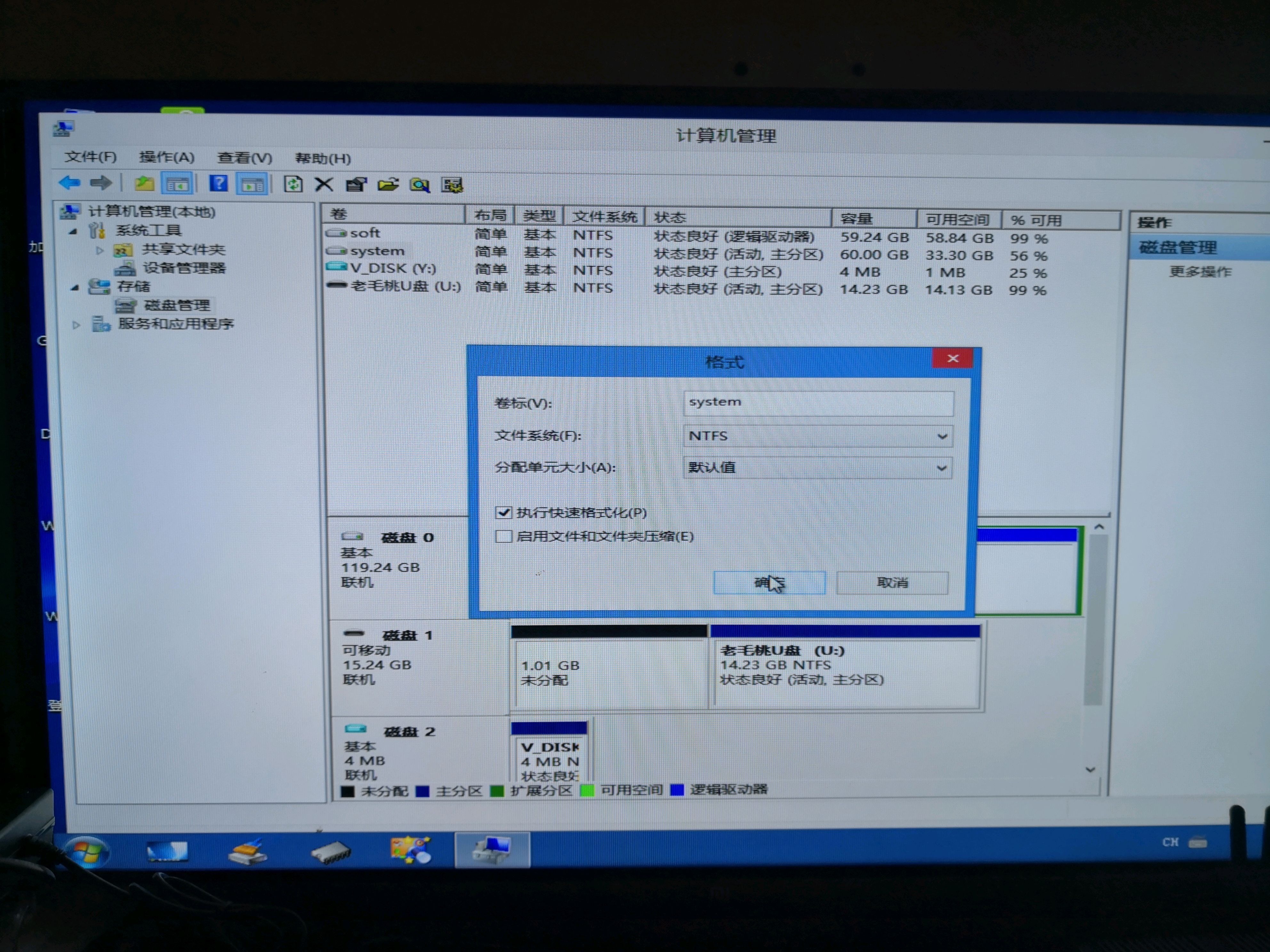Select the 老毛桃U盘 14.23 GB partition block
Image resolution: width=1270 pixels, height=952 pixels.
tap(845, 667)
